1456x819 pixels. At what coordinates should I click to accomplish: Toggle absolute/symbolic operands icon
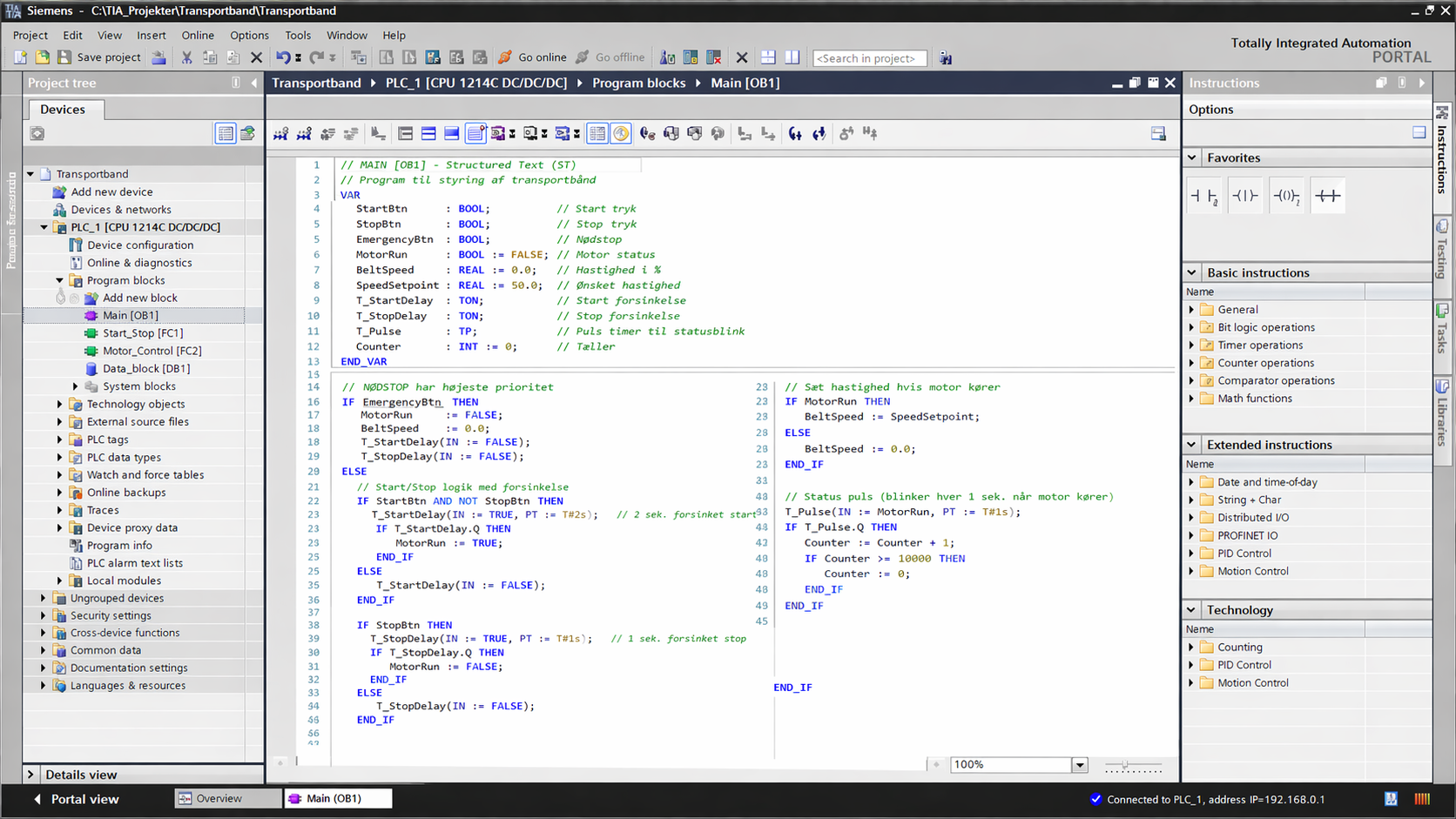click(597, 133)
